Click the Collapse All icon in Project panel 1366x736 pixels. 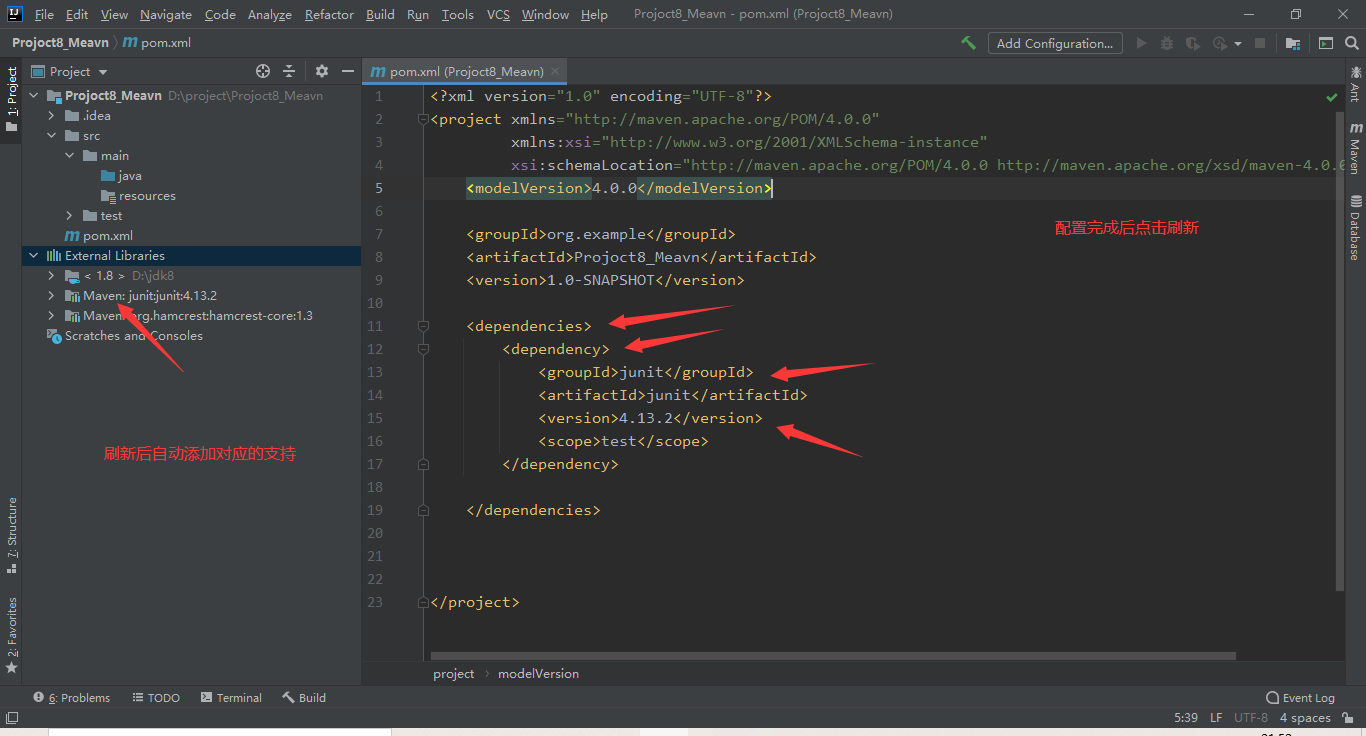[x=289, y=71]
